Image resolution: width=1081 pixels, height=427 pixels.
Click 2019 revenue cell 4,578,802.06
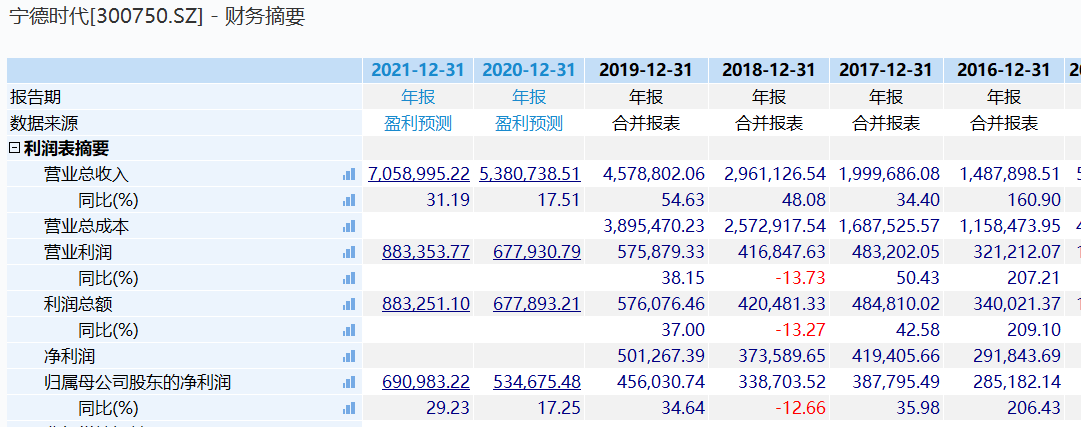654,175
